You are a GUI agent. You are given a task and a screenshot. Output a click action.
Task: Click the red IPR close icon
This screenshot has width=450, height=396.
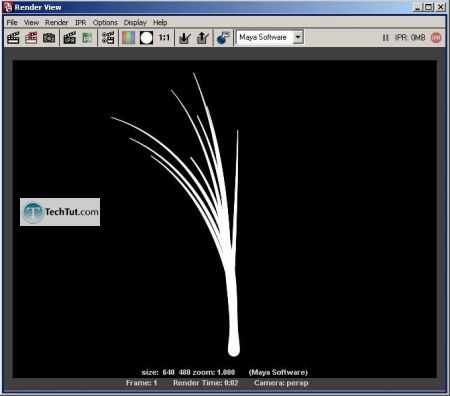[436, 38]
